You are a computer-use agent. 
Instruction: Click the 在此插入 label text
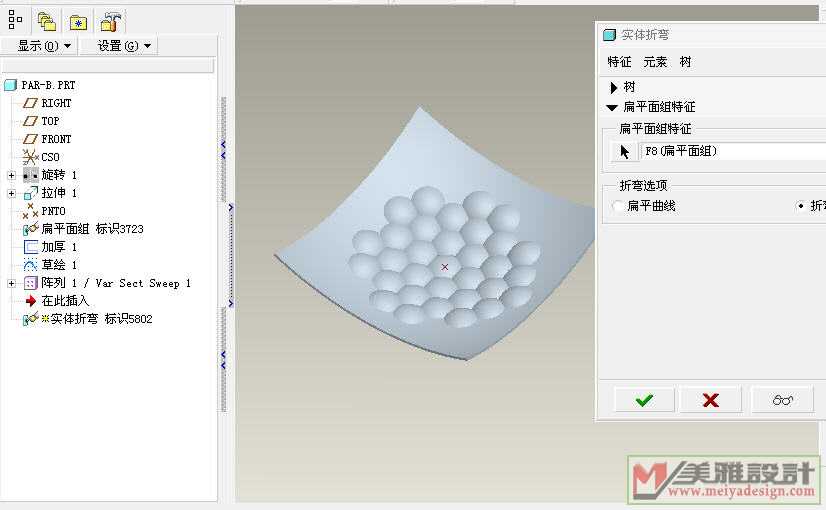(65, 301)
